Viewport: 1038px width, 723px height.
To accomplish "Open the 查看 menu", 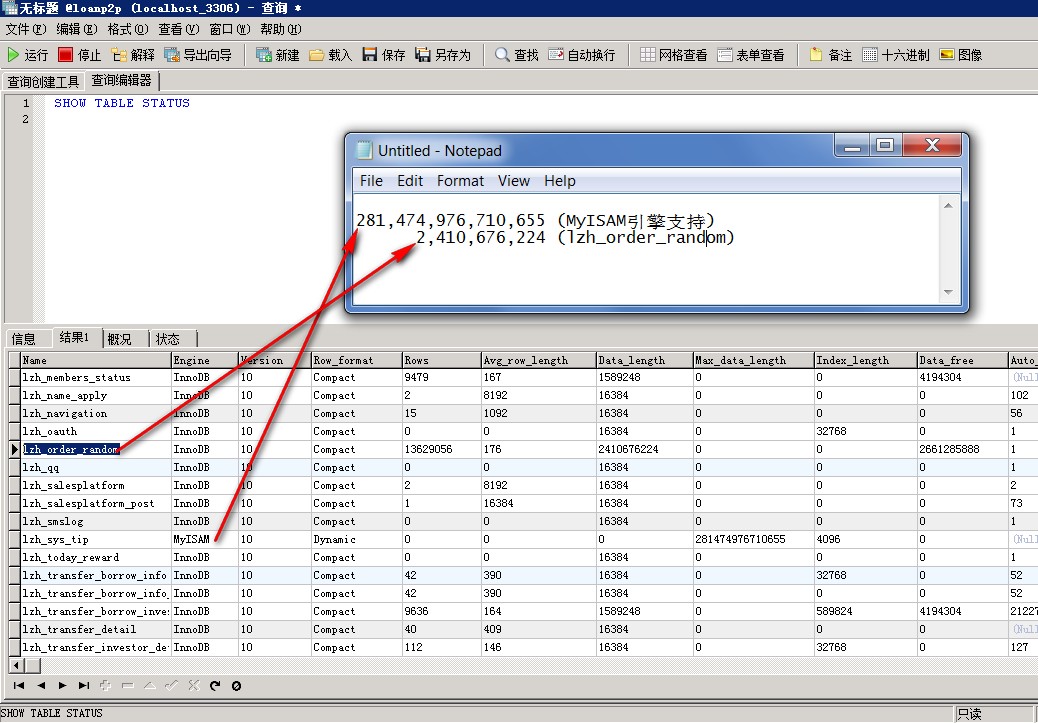I will pos(179,29).
